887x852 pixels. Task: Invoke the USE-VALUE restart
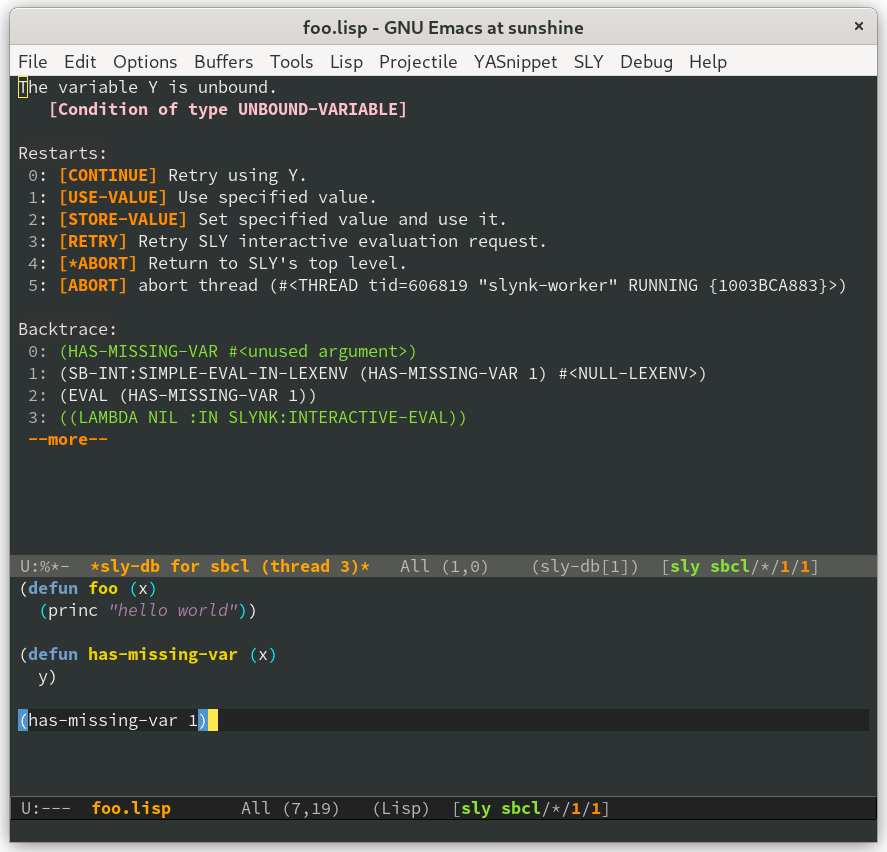[113, 198]
